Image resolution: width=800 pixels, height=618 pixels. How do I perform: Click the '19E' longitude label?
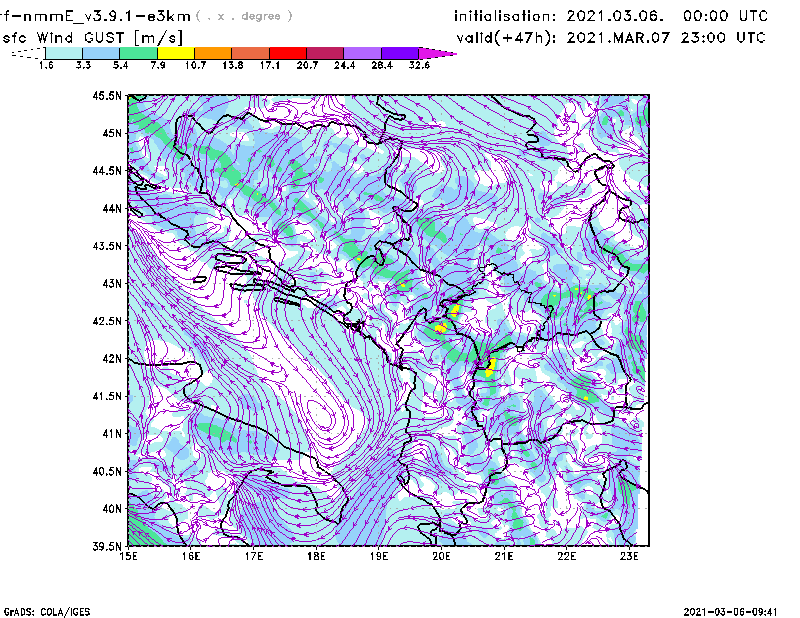coord(379,556)
